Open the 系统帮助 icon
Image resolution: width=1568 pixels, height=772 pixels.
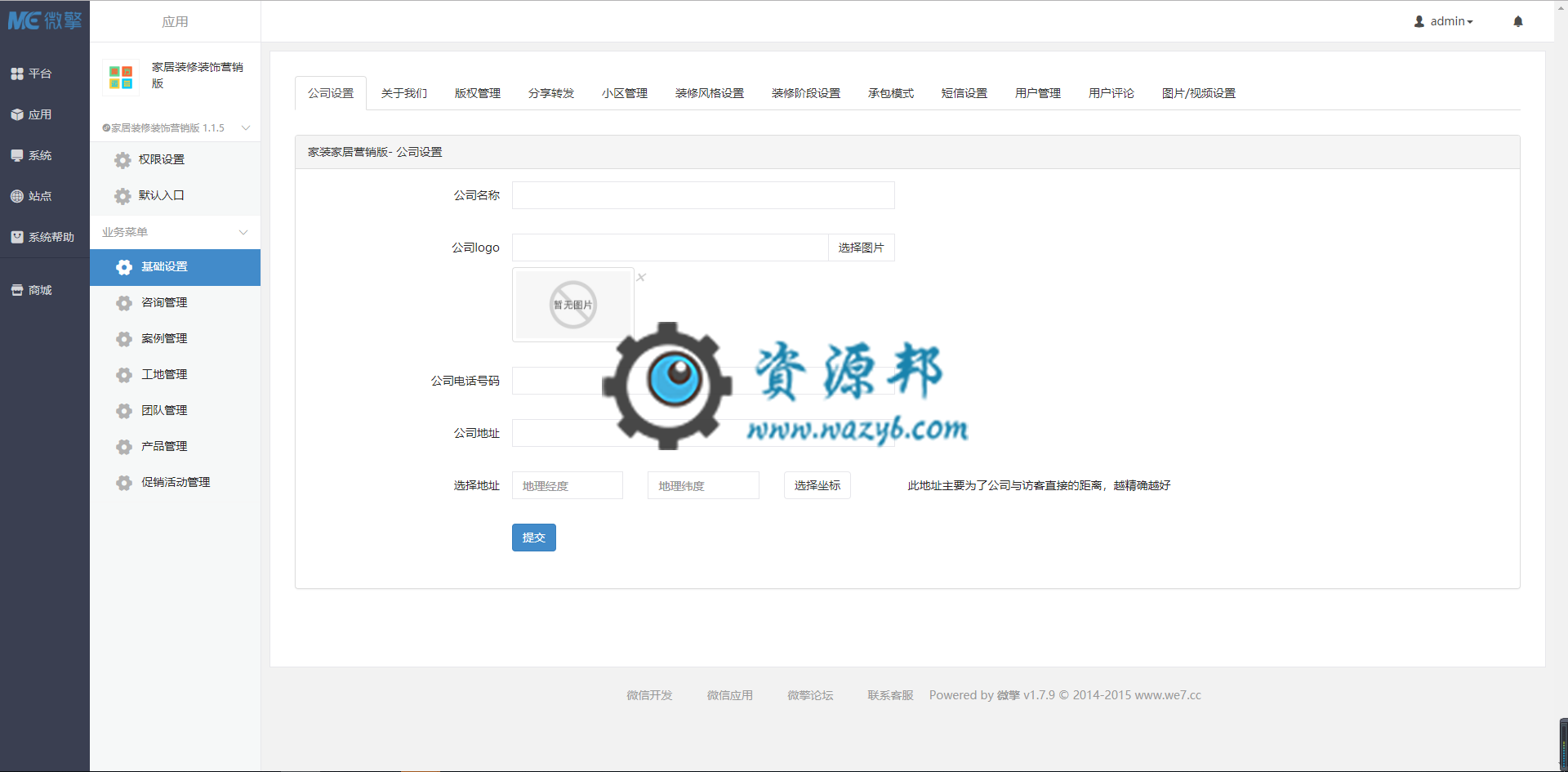[17, 237]
